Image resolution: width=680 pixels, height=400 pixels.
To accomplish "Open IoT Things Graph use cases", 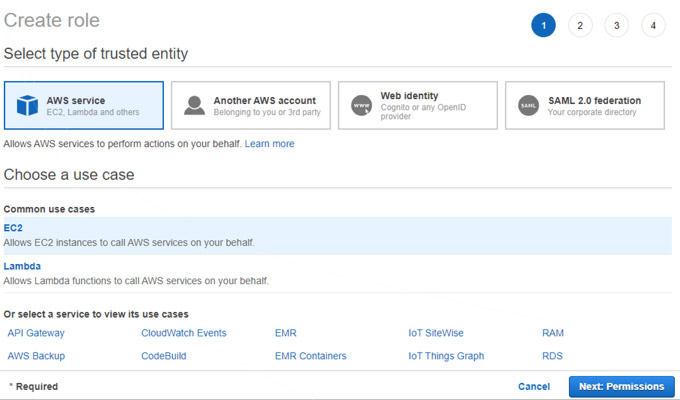I will pyautogui.click(x=446, y=356).
